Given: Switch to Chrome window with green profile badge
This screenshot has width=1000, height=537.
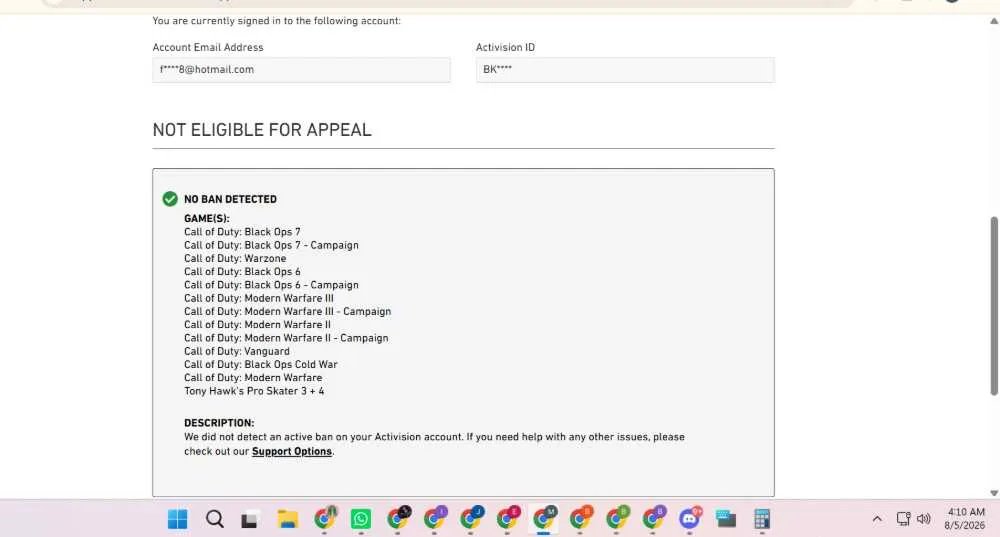Looking at the screenshot, I should pos(617,519).
